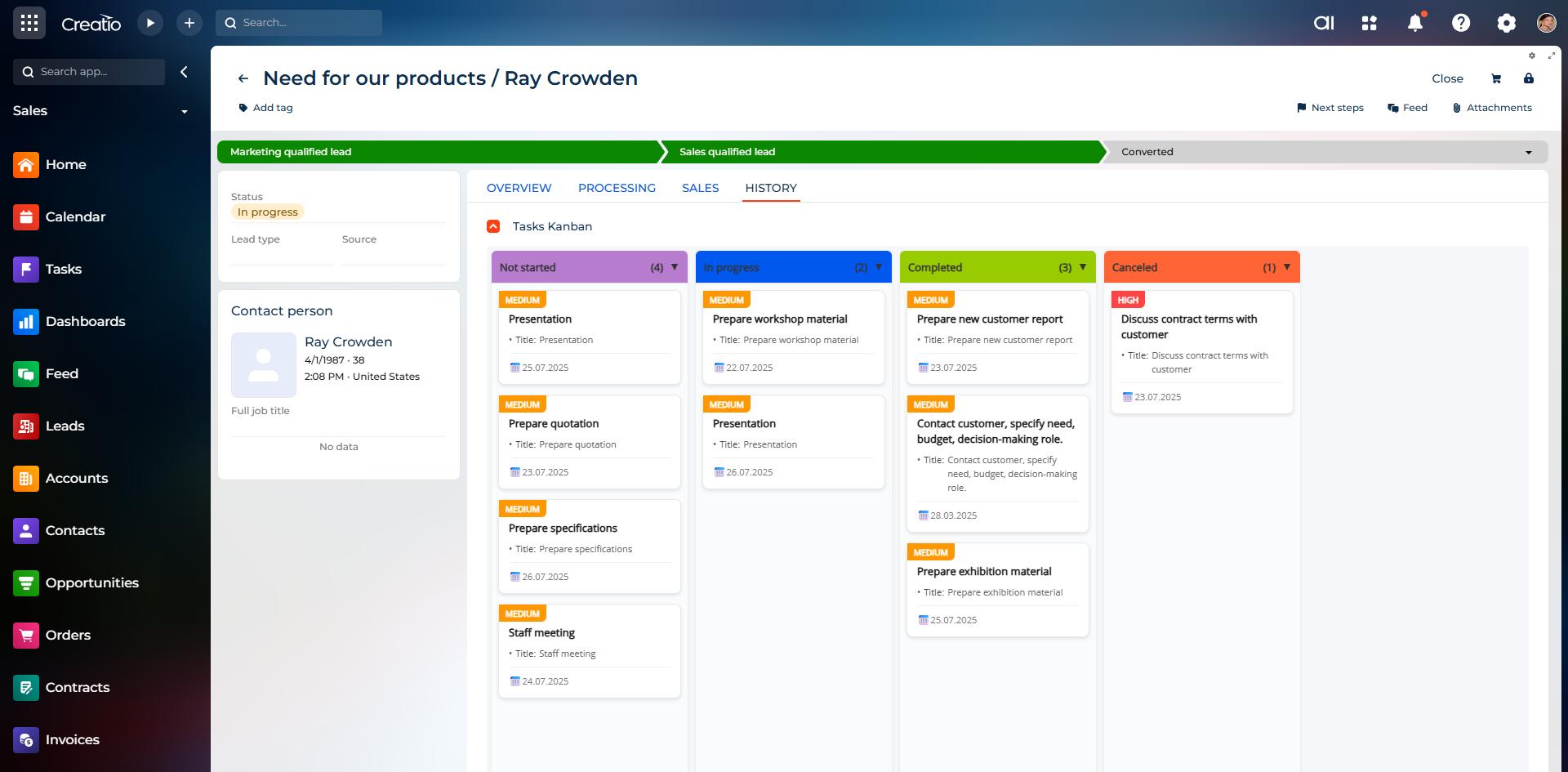Click the lock icon near Close
This screenshot has height=772, width=1568.
click(1529, 78)
